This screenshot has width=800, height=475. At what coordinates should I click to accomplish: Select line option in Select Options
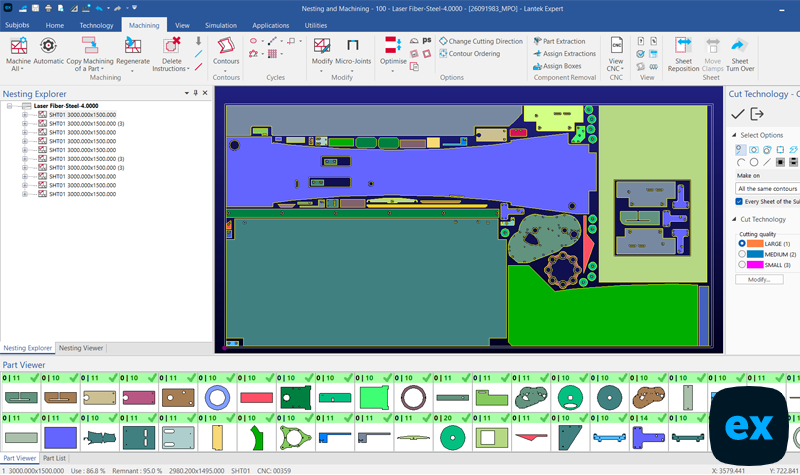coord(767,162)
